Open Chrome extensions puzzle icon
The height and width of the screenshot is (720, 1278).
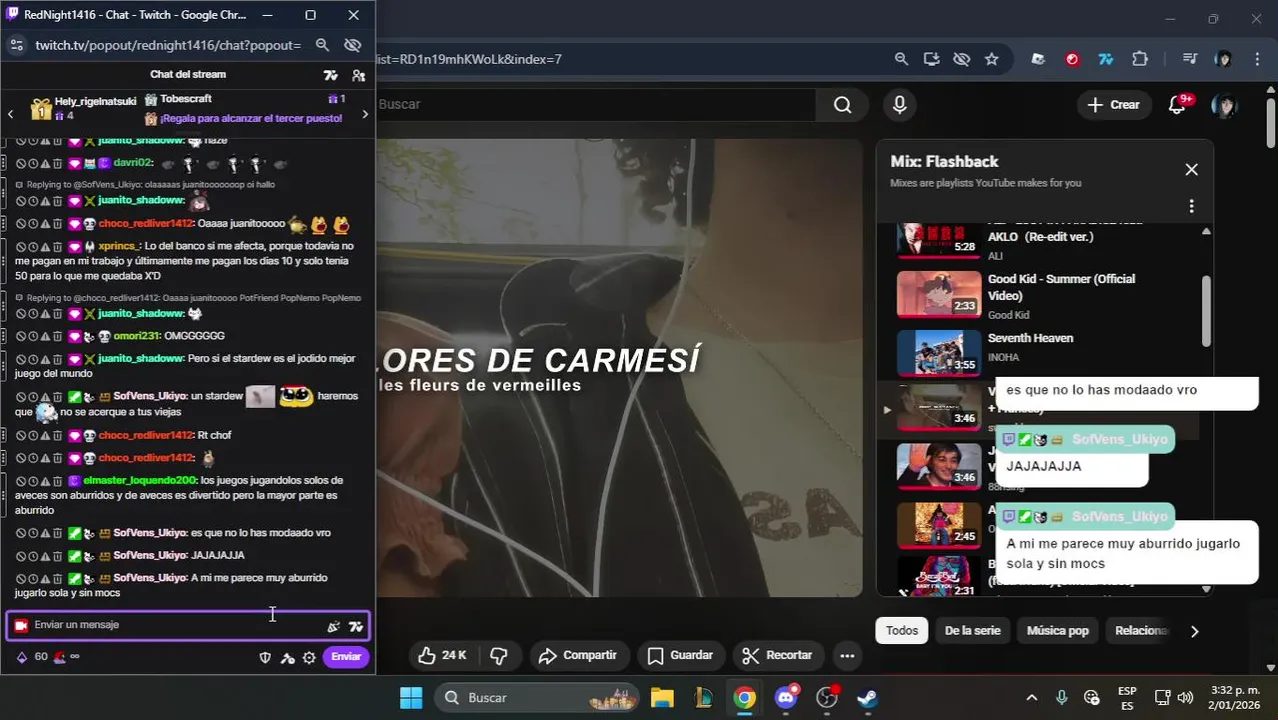pos(1140,59)
